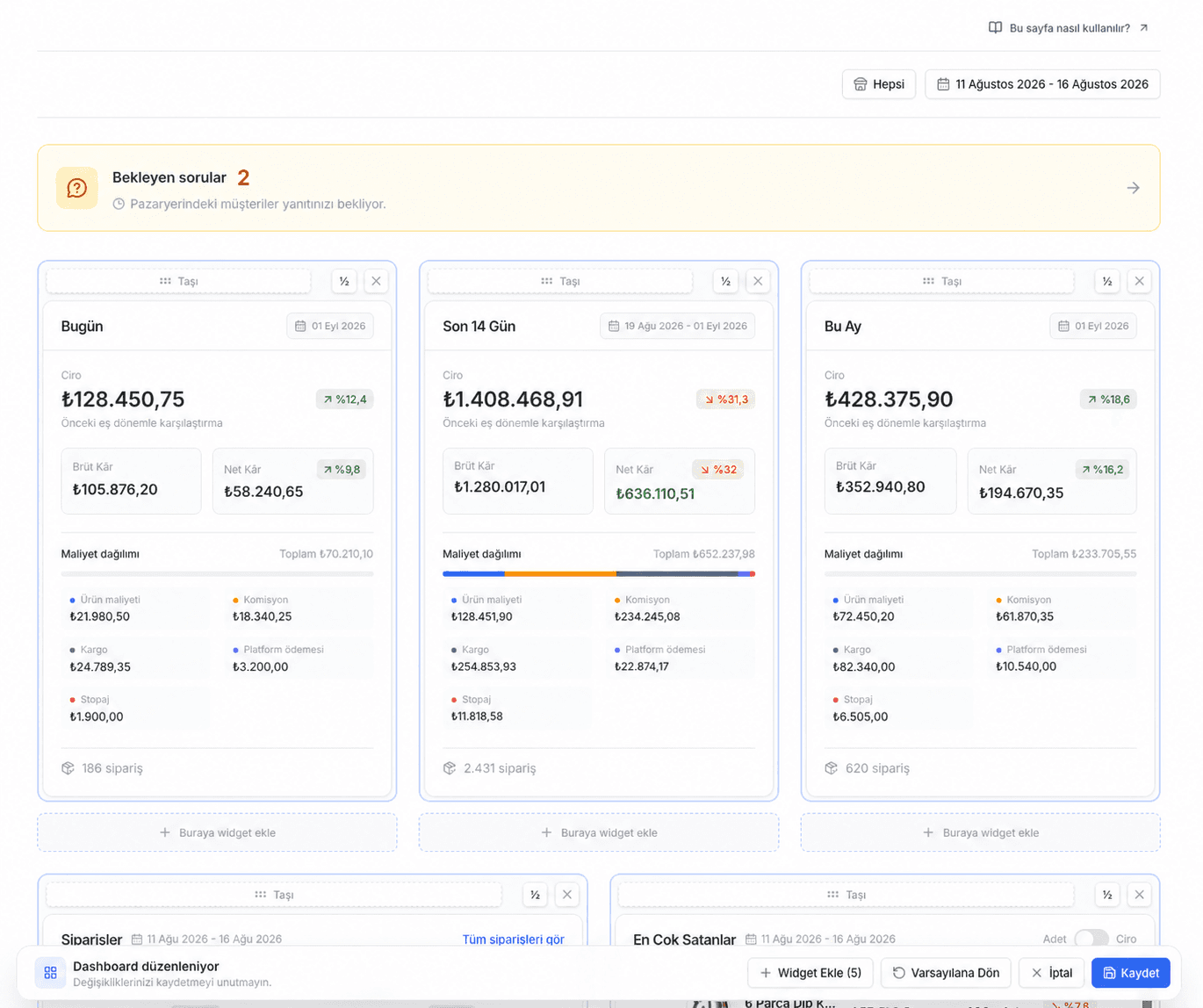The height and width of the screenshot is (1008, 1203).
Task: Grab the Taşı handle on En Çok Satanlar widget
Action: [x=846, y=895]
